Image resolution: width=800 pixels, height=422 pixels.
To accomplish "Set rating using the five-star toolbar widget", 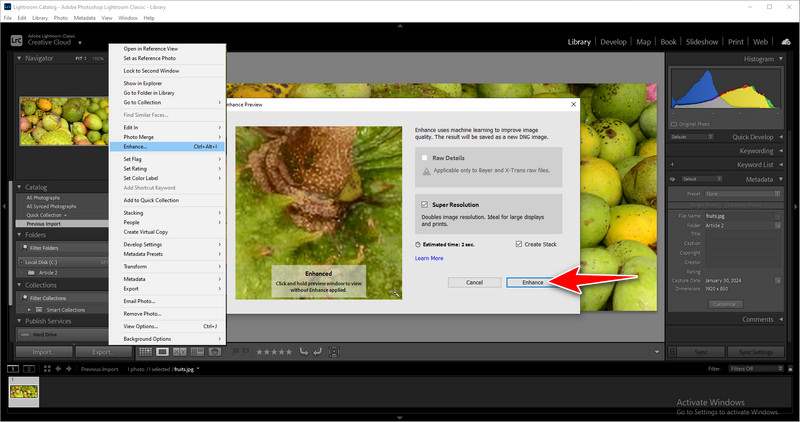I will click(274, 352).
